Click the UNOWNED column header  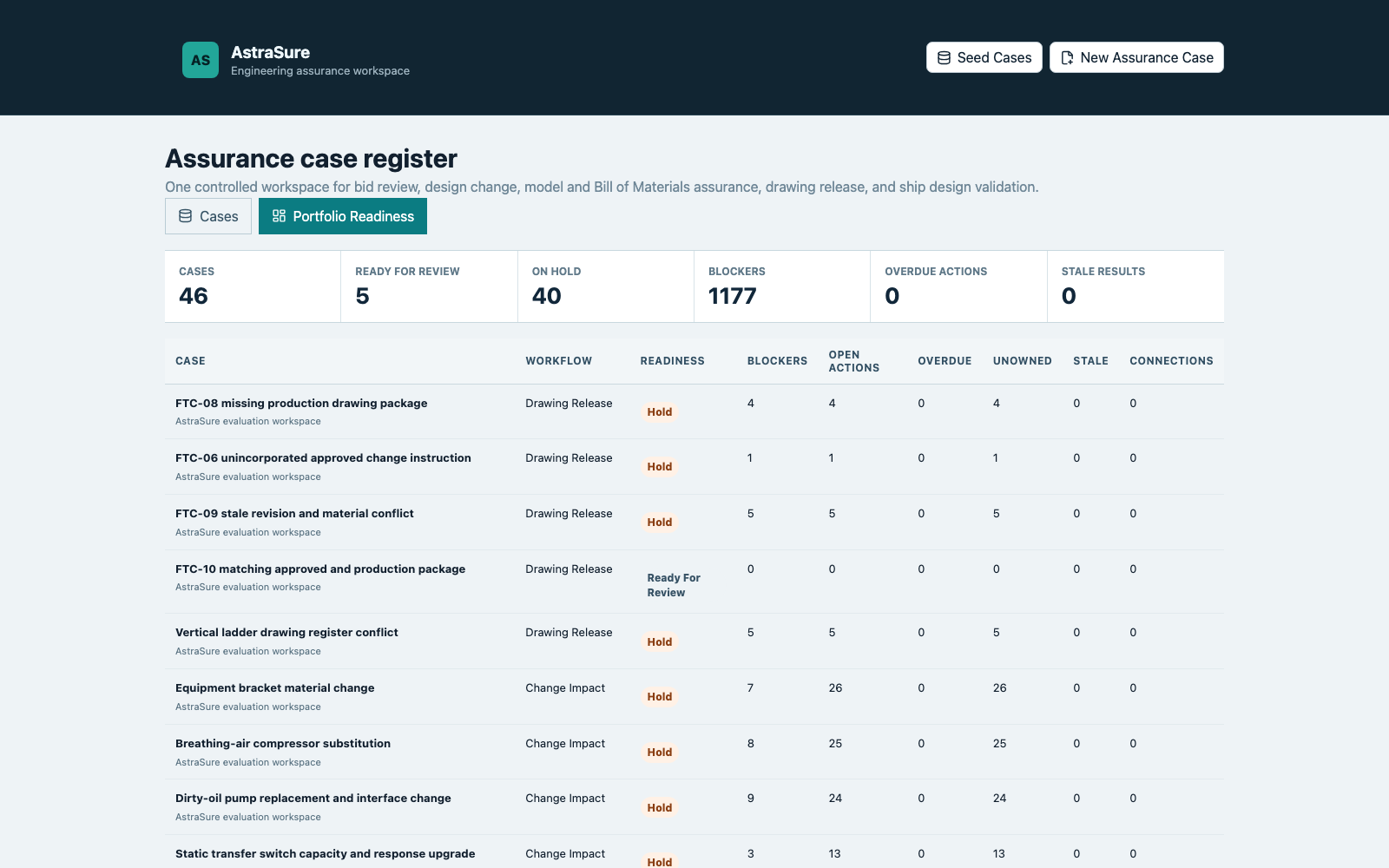click(1022, 361)
